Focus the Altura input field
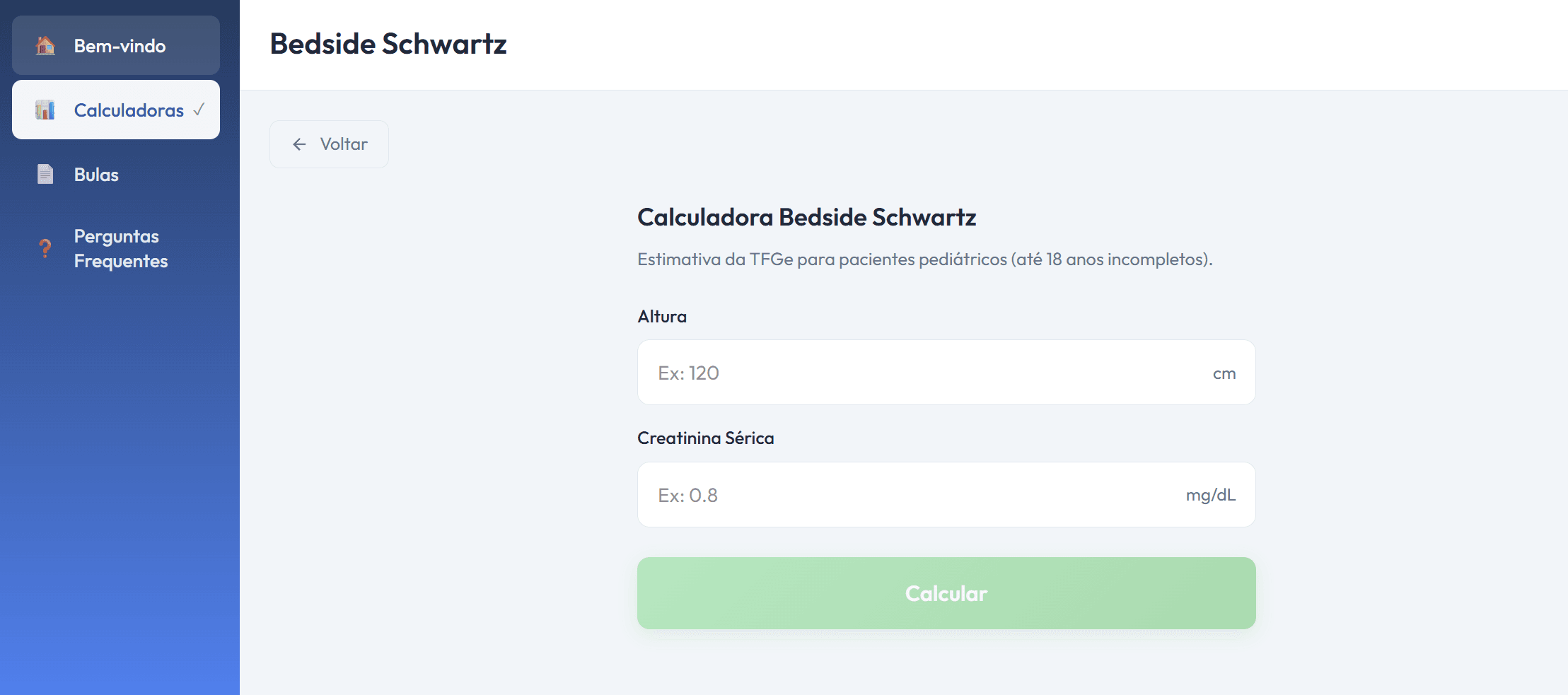1568x695 pixels. [x=919, y=373]
